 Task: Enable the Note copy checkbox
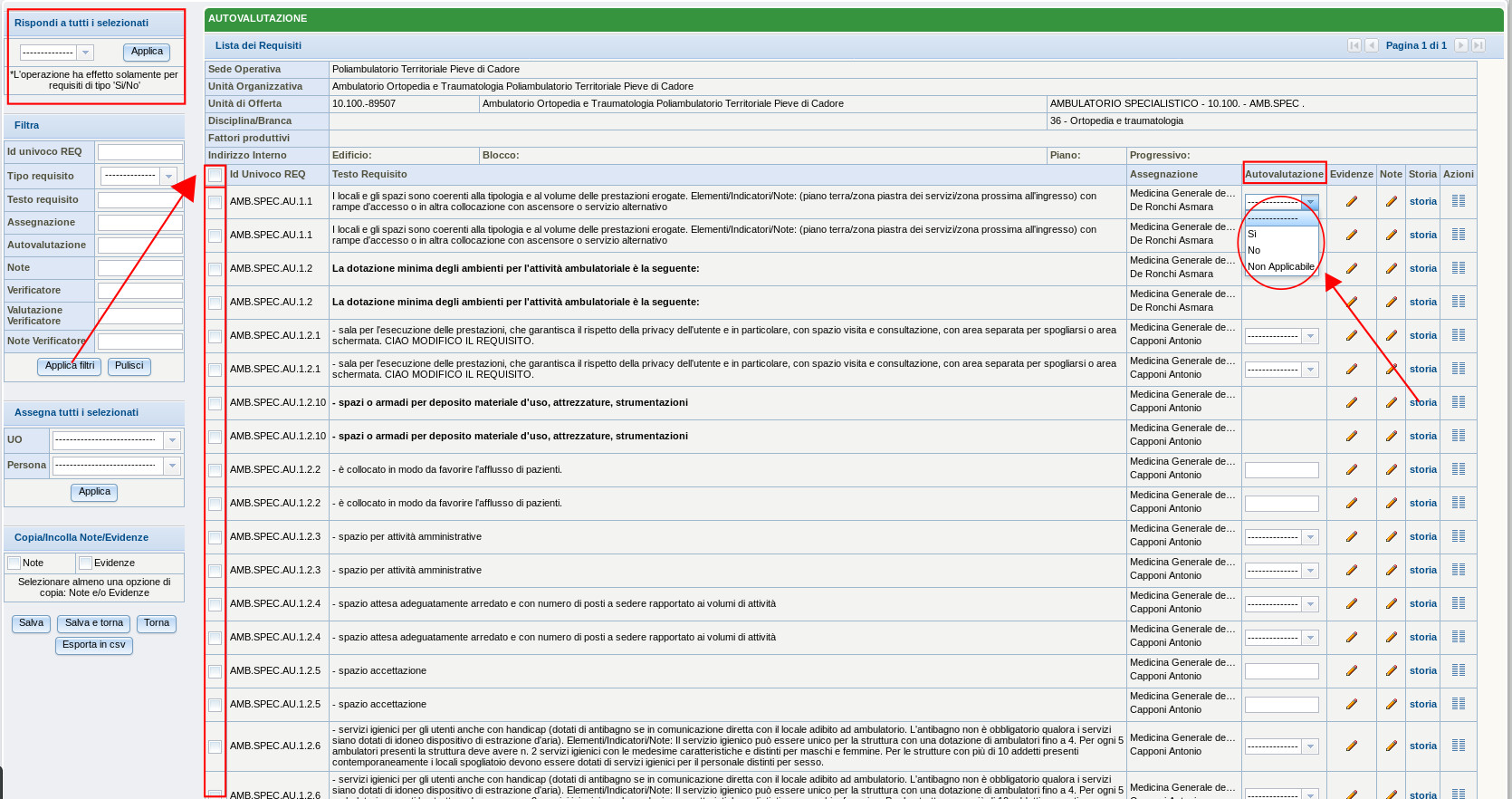[14, 563]
